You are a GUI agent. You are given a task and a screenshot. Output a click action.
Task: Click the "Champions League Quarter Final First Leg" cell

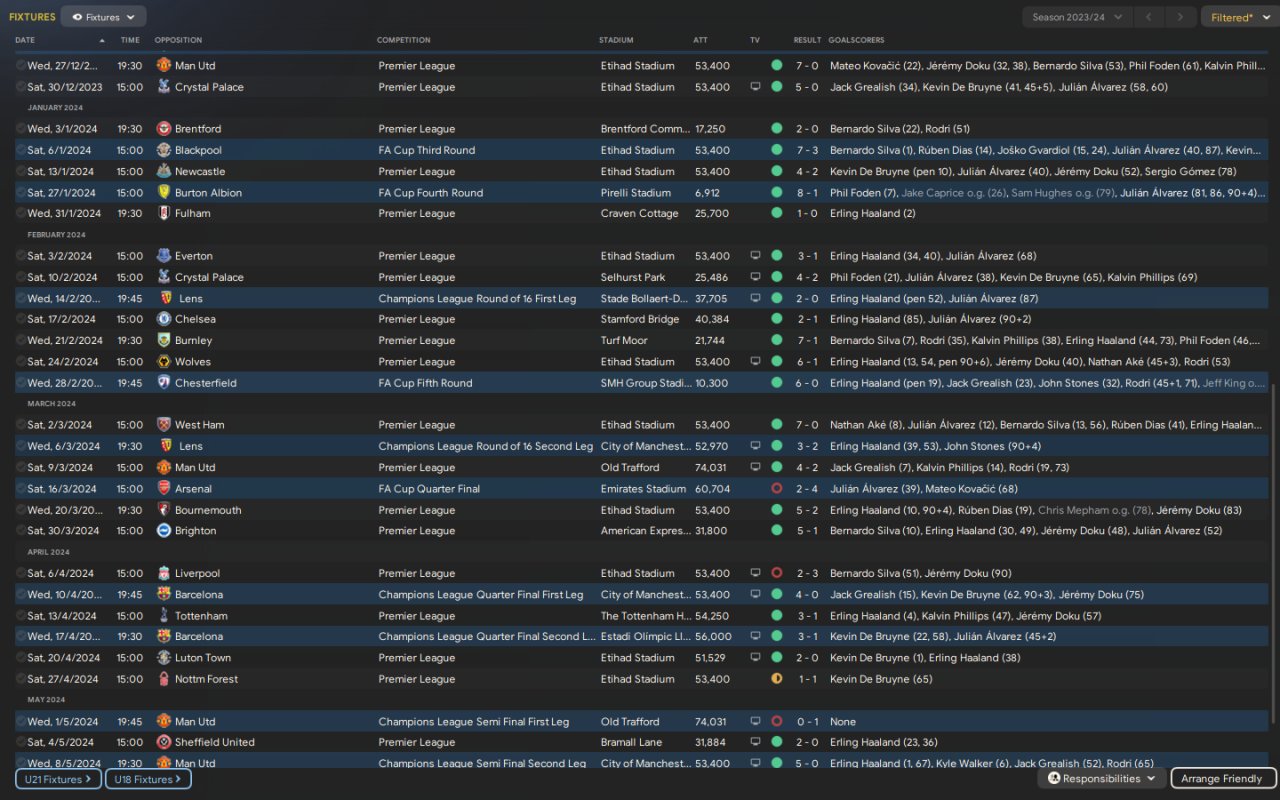(480, 595)
